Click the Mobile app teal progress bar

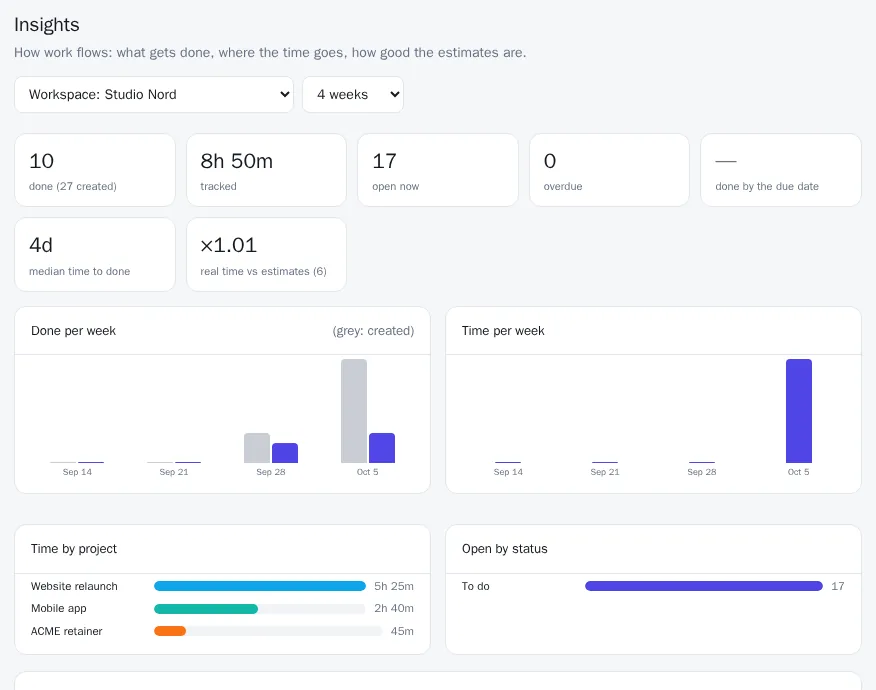tap(206, 608)
